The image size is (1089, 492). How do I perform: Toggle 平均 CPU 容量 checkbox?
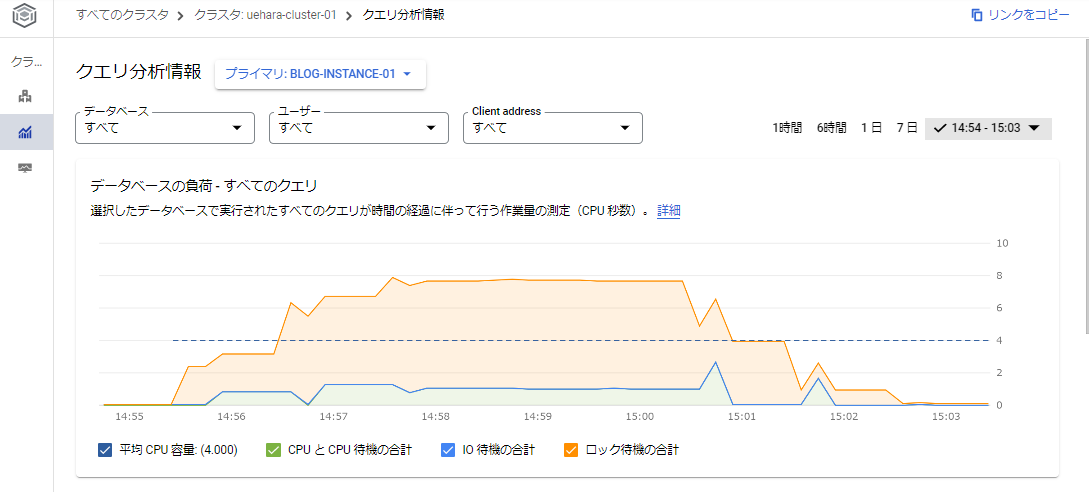click(105, 450)
